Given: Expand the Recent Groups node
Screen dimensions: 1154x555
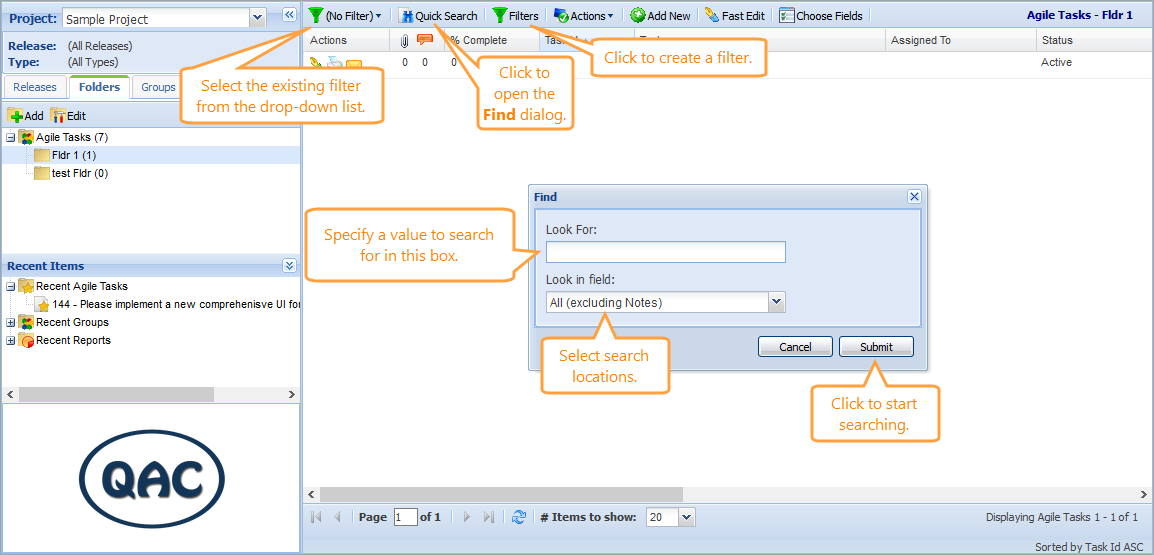Looking at the screenshot, I should [10, 322].
